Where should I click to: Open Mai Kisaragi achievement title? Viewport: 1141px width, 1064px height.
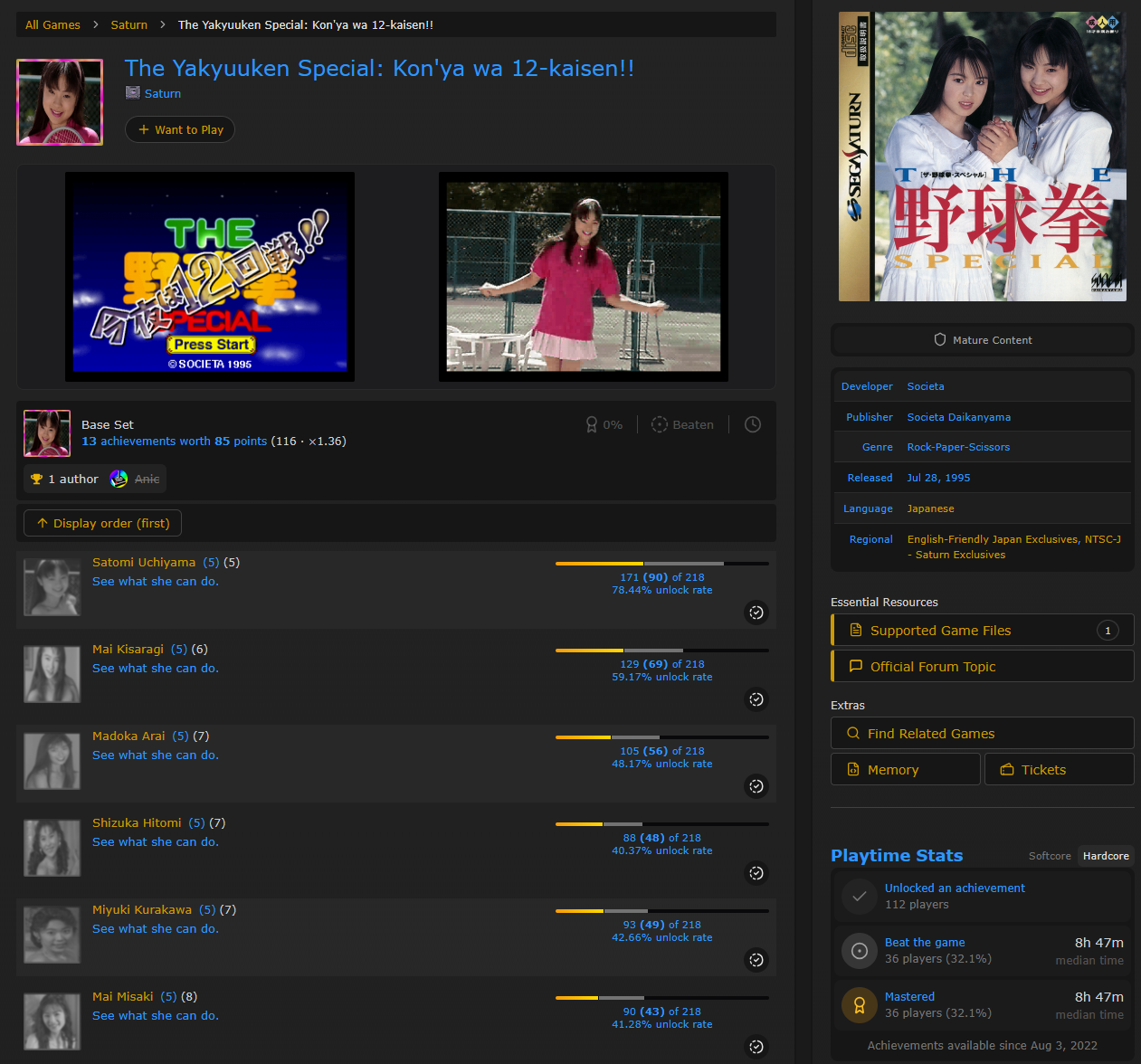point(128,649)
